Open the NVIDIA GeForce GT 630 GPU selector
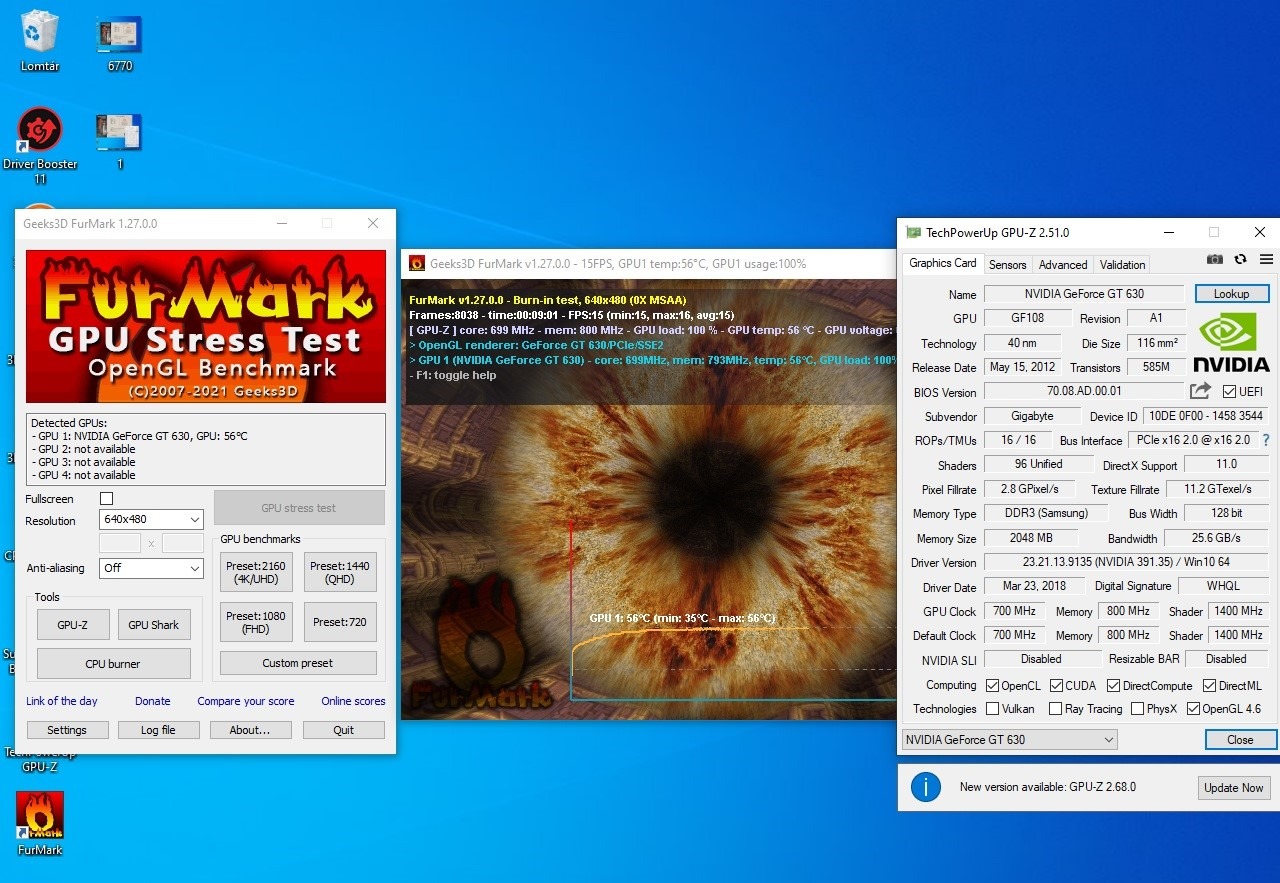The image size is (1280, 883). pos(1009,739)
